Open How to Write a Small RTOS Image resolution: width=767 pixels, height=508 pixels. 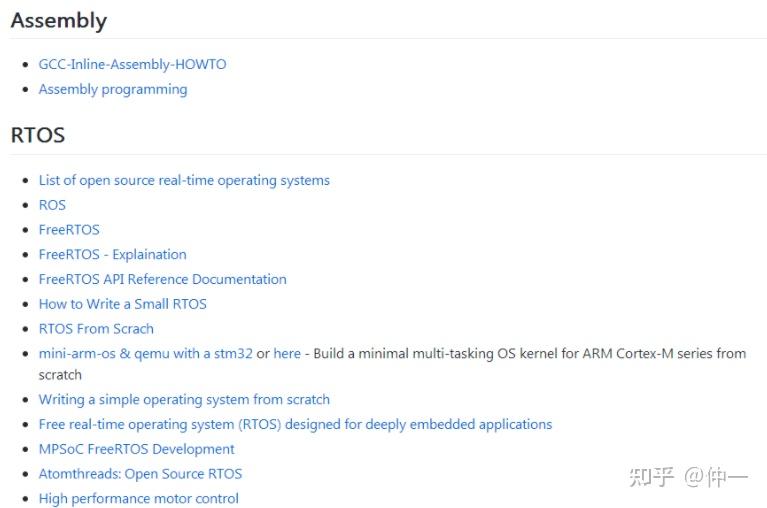pos(122,304)
